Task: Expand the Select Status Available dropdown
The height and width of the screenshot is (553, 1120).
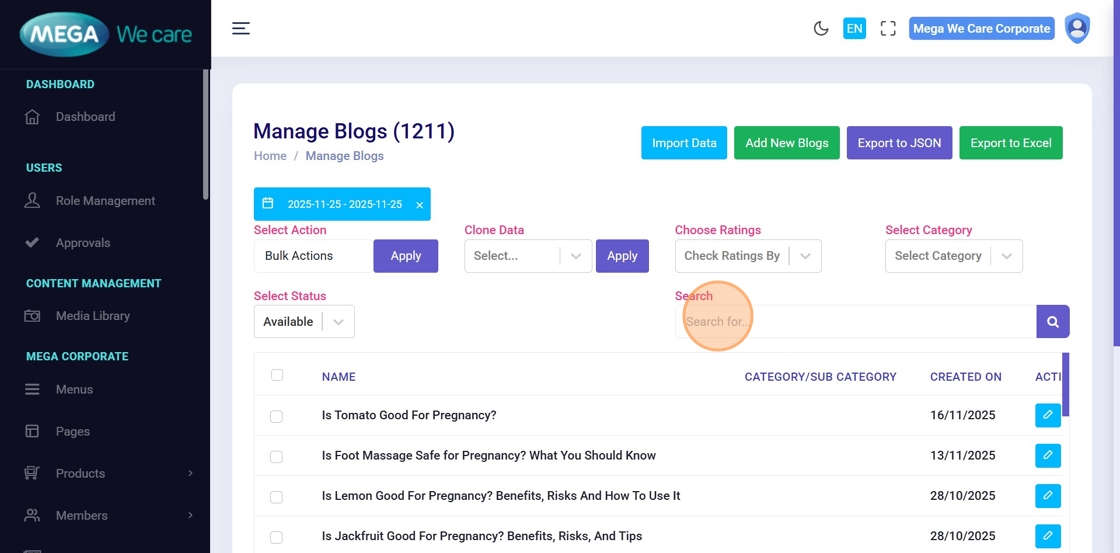Action: click(x=304, y=322)
